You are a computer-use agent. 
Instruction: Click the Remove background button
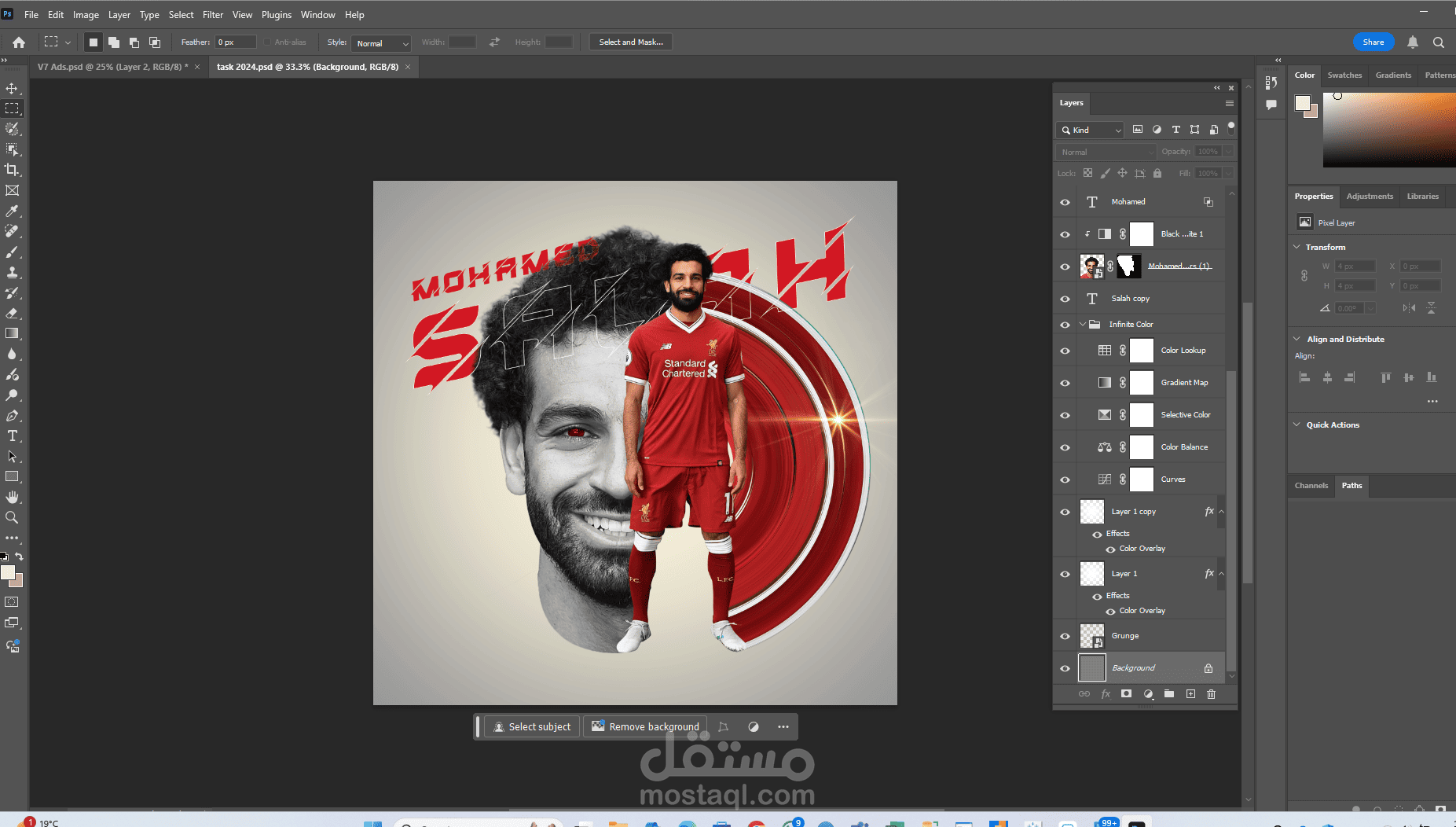645,726
